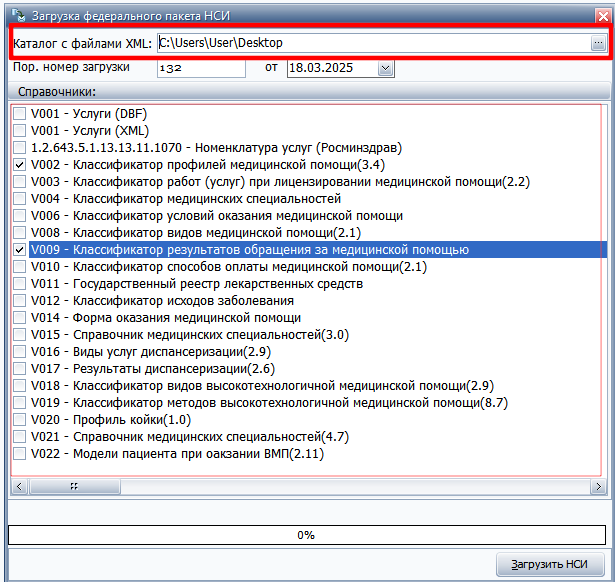Check V022 Модели пациента checkbox
The image size is (615, 582).
[x=19, y=454]
